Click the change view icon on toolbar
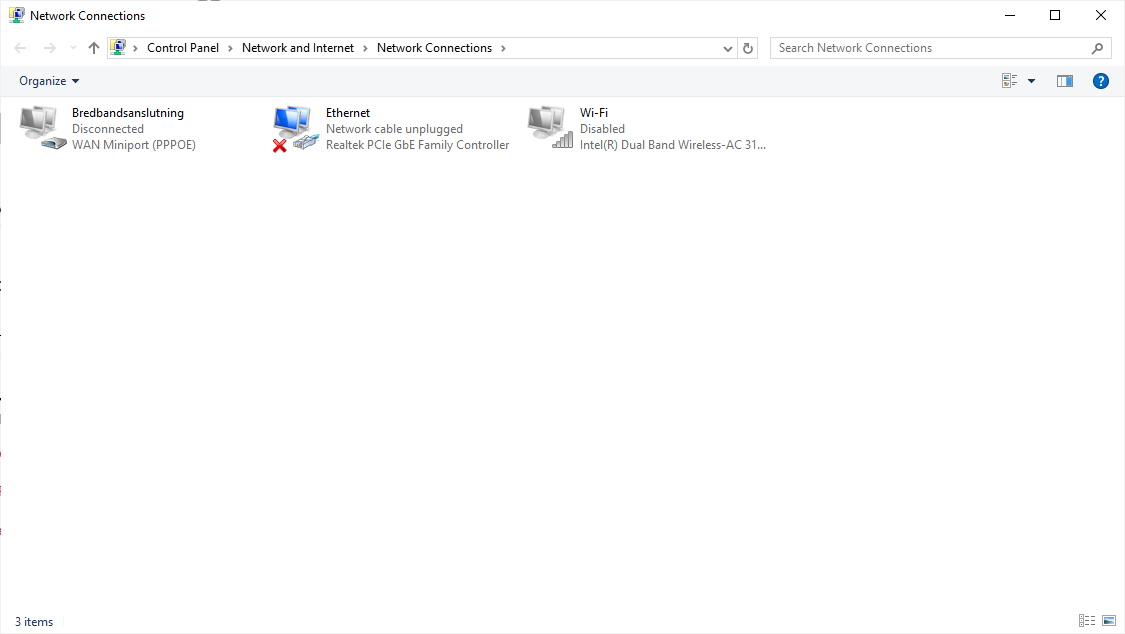Viewport: 1125px width, 634px height. (x=1009, y=80)
